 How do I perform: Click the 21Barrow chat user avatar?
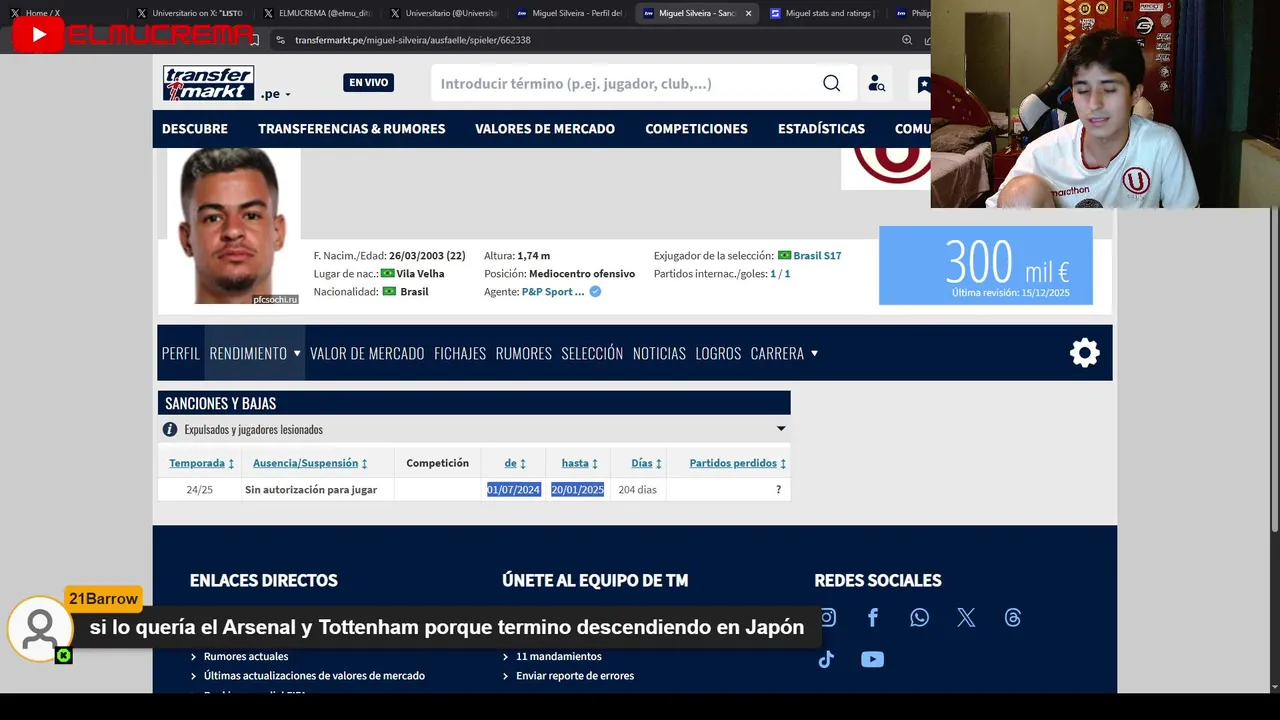coord(40,629)
